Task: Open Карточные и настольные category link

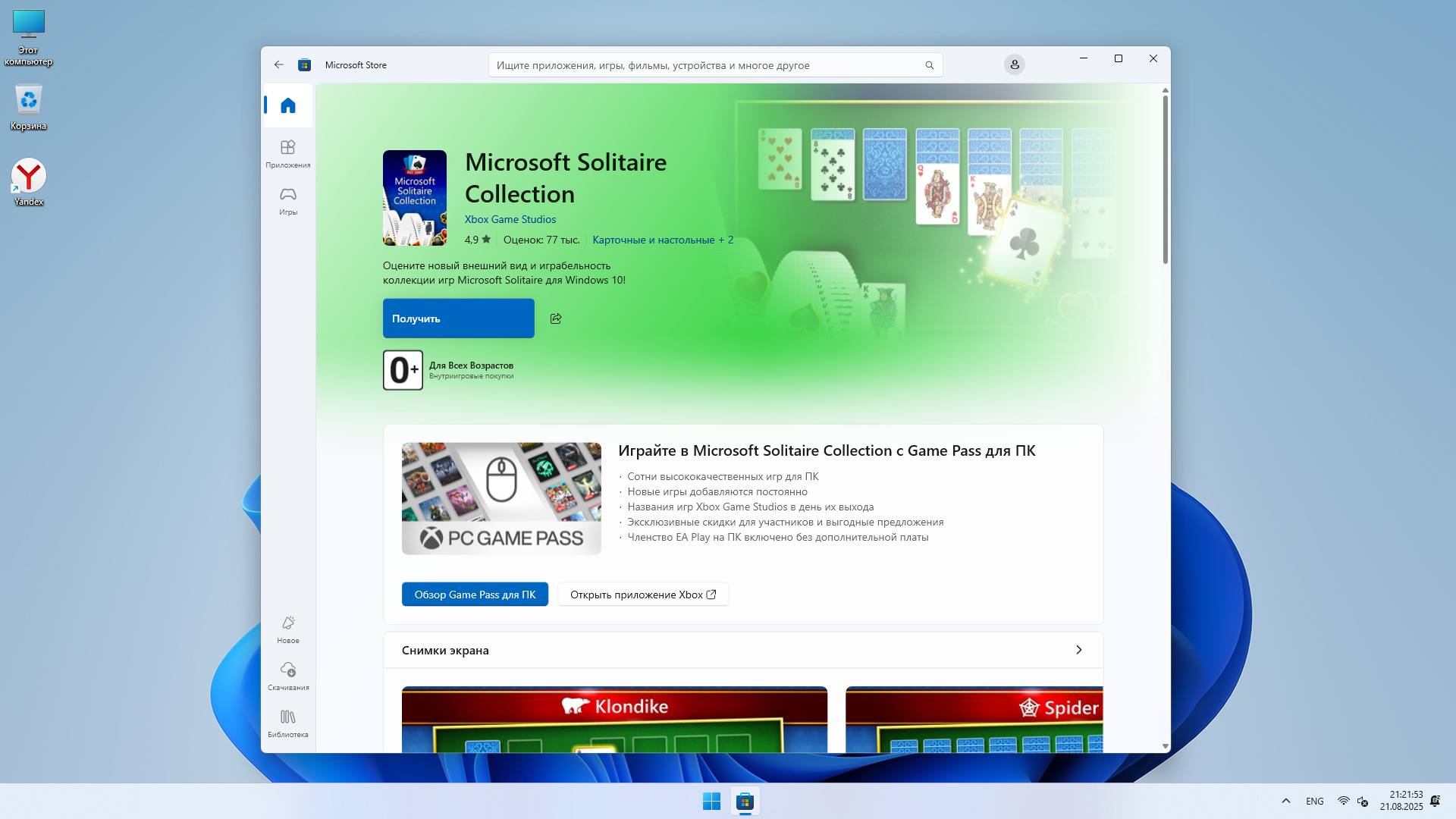Action: coord(653,240)
